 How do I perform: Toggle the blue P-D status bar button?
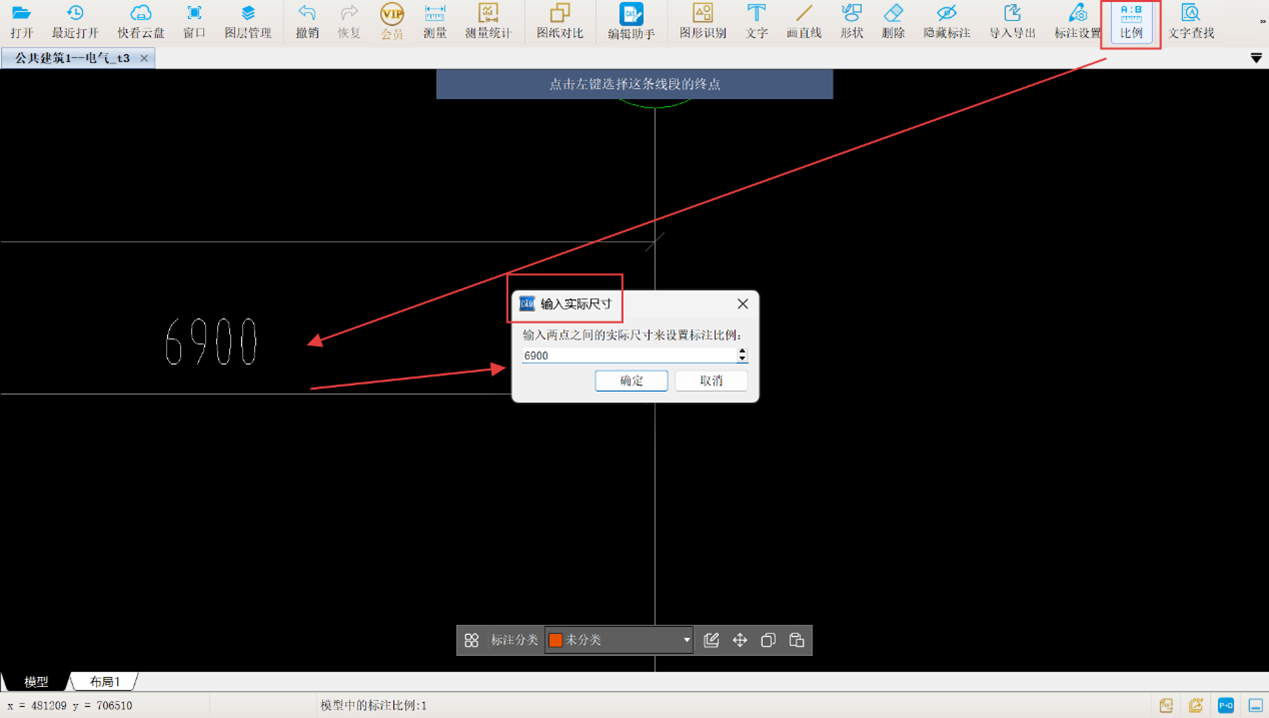pos(1225,706)
